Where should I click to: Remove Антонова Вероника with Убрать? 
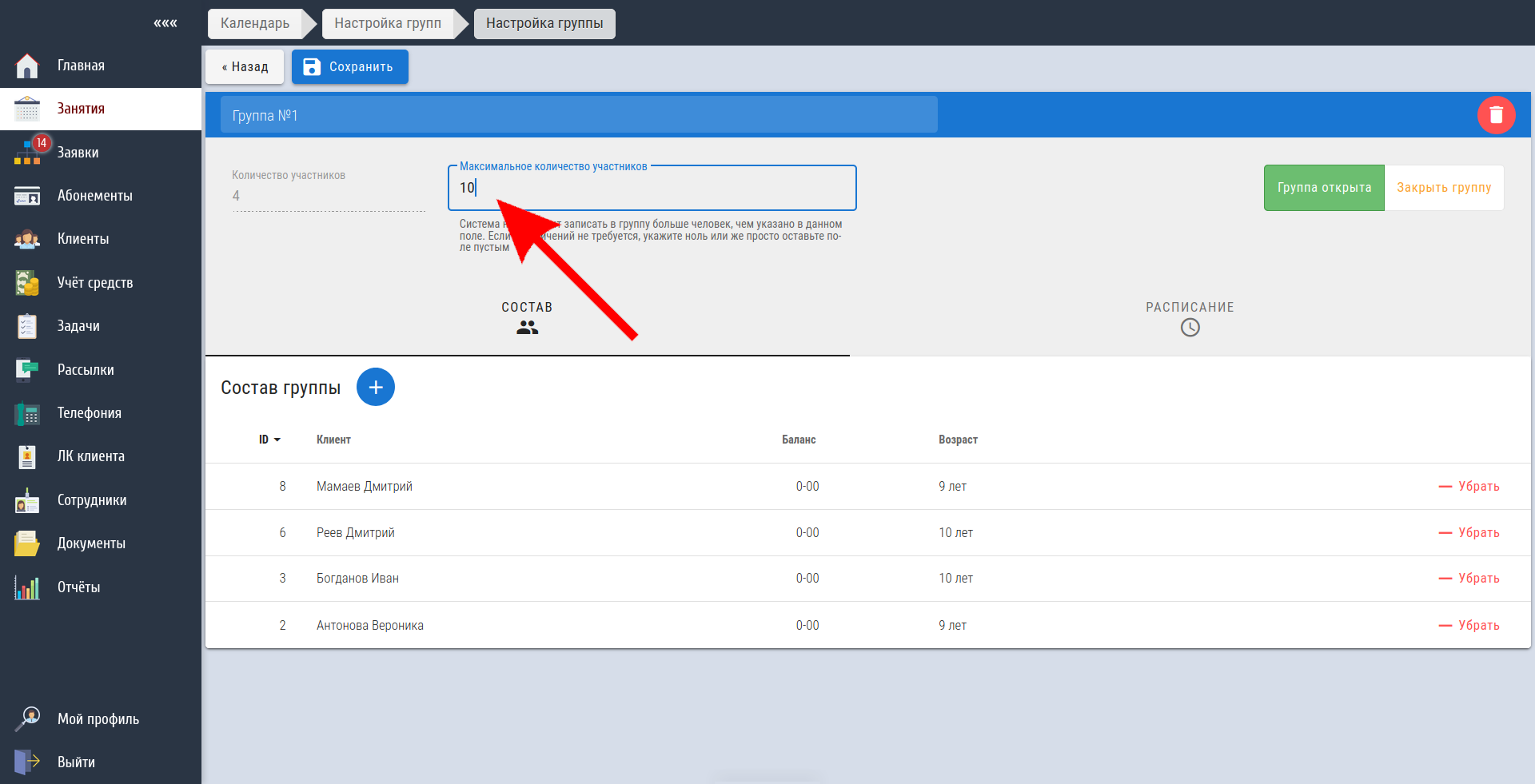(x=1469, y=625)
